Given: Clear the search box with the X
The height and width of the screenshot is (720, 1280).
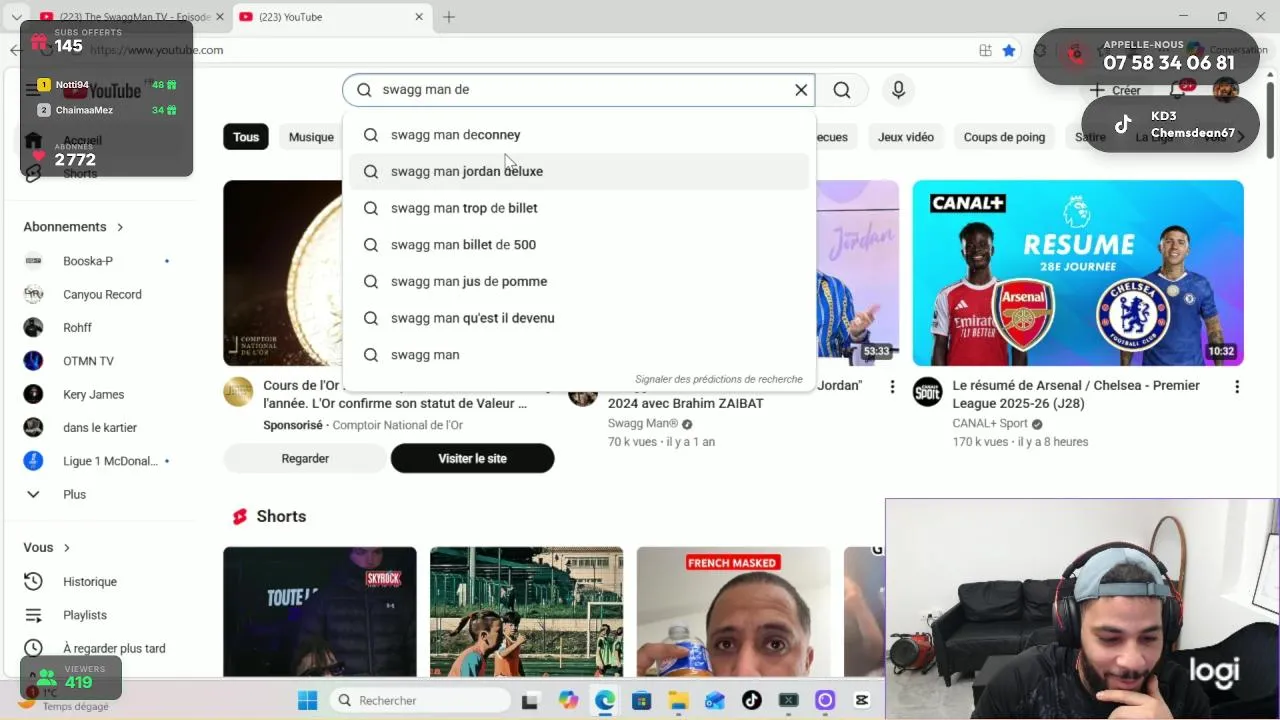Looking at the screenshot, I should [801, 90].
